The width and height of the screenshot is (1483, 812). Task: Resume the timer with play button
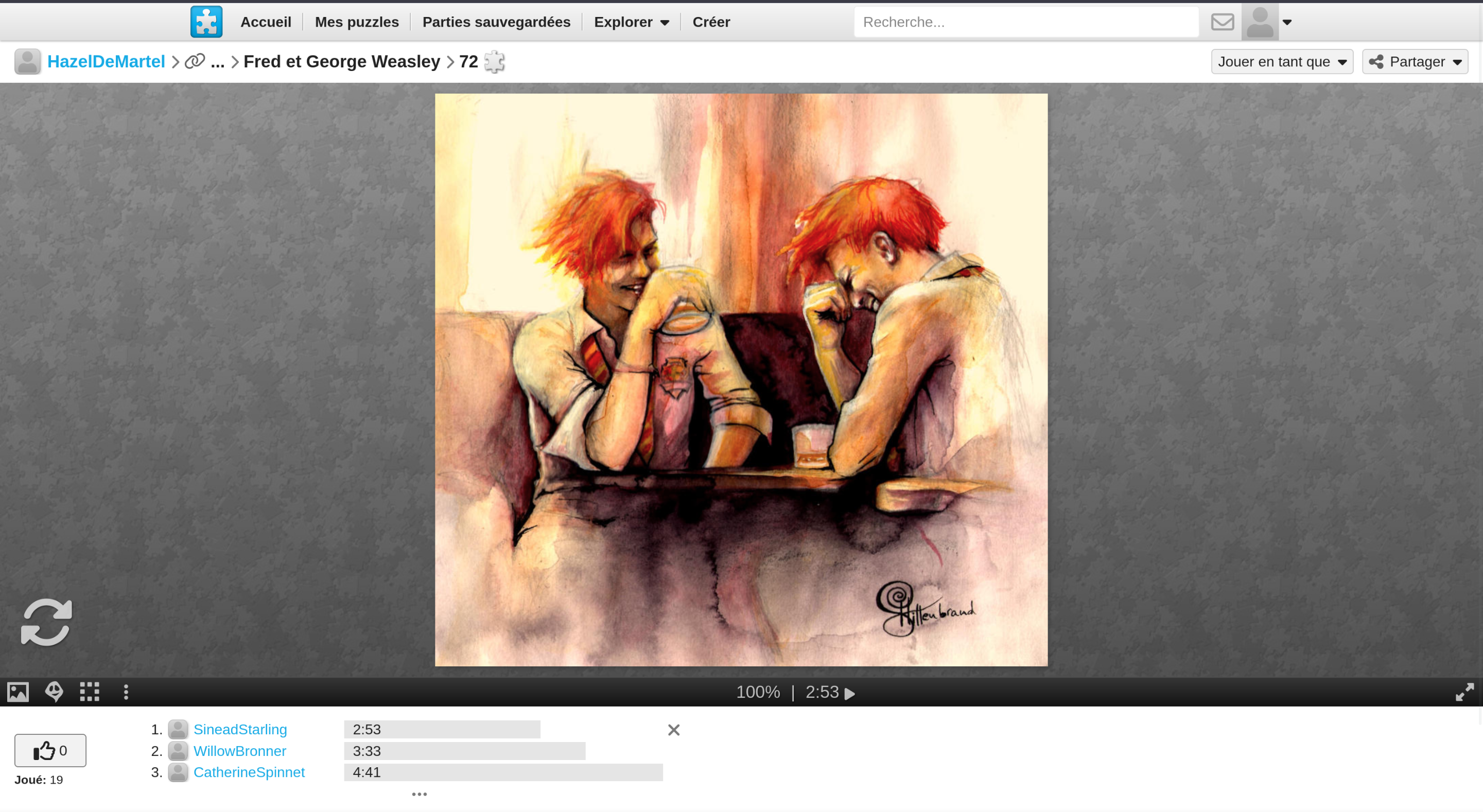850,694
